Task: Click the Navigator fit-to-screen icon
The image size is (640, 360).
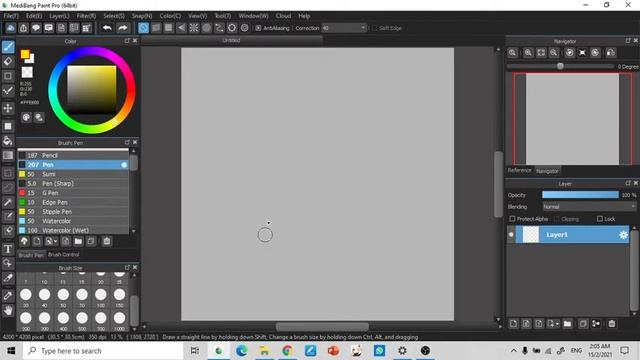Action: tap(541, 53)
